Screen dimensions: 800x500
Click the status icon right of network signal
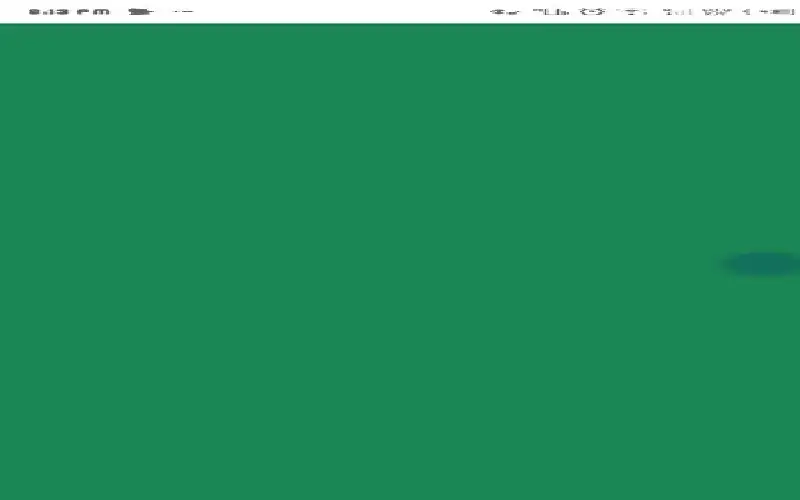pyautogui.click(x=717, y=12)
